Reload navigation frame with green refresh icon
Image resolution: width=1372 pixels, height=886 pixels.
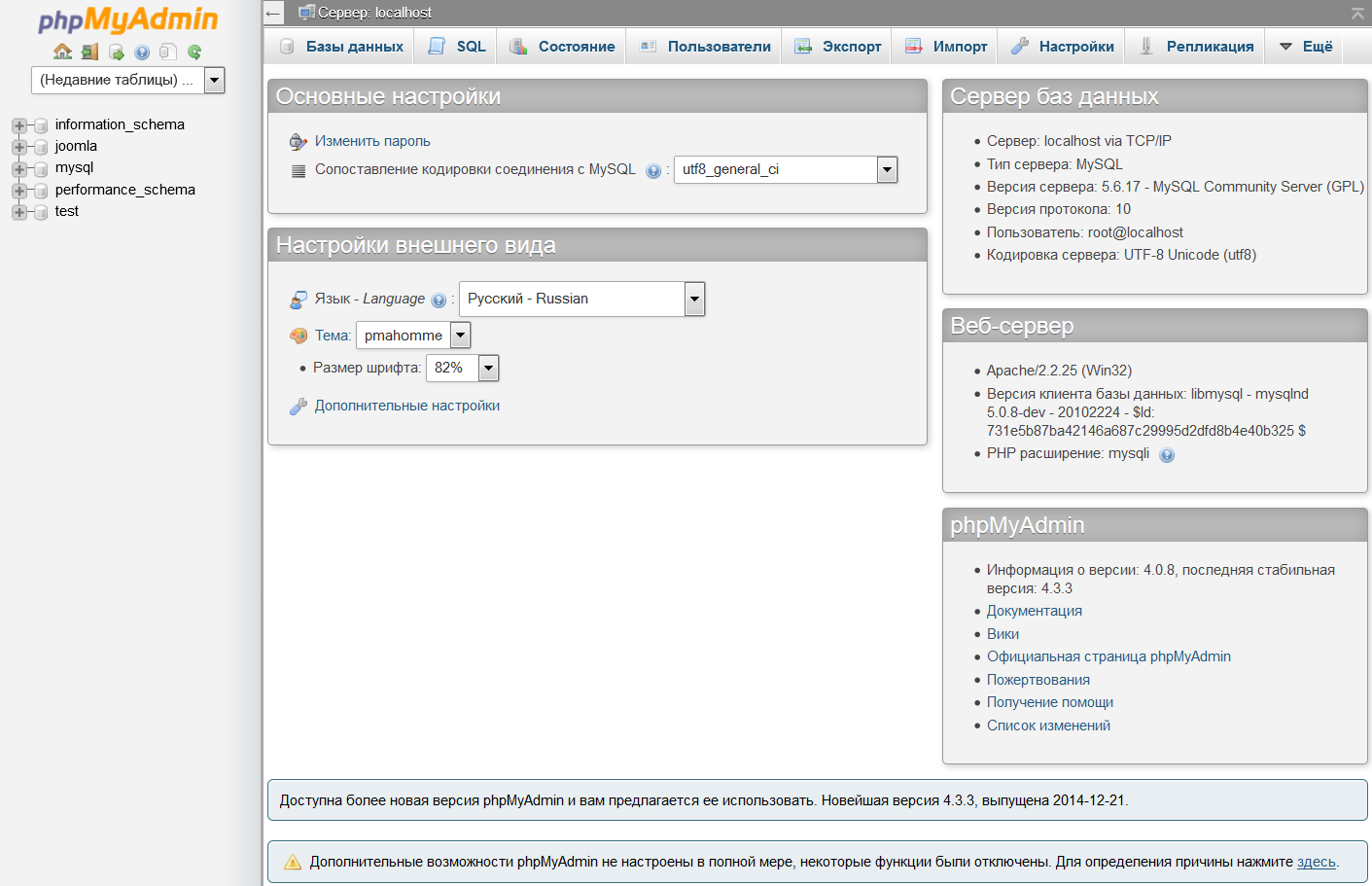pos(194,52)
